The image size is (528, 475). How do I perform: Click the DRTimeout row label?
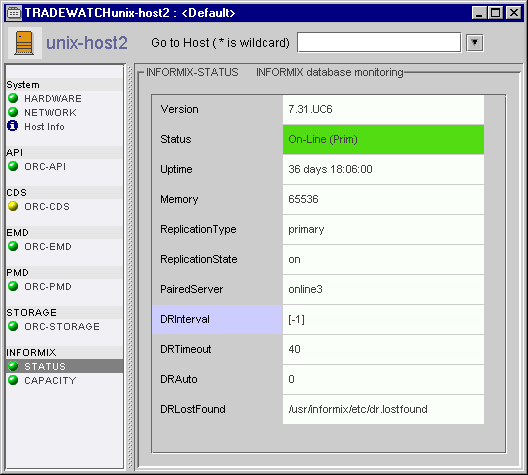186,349
